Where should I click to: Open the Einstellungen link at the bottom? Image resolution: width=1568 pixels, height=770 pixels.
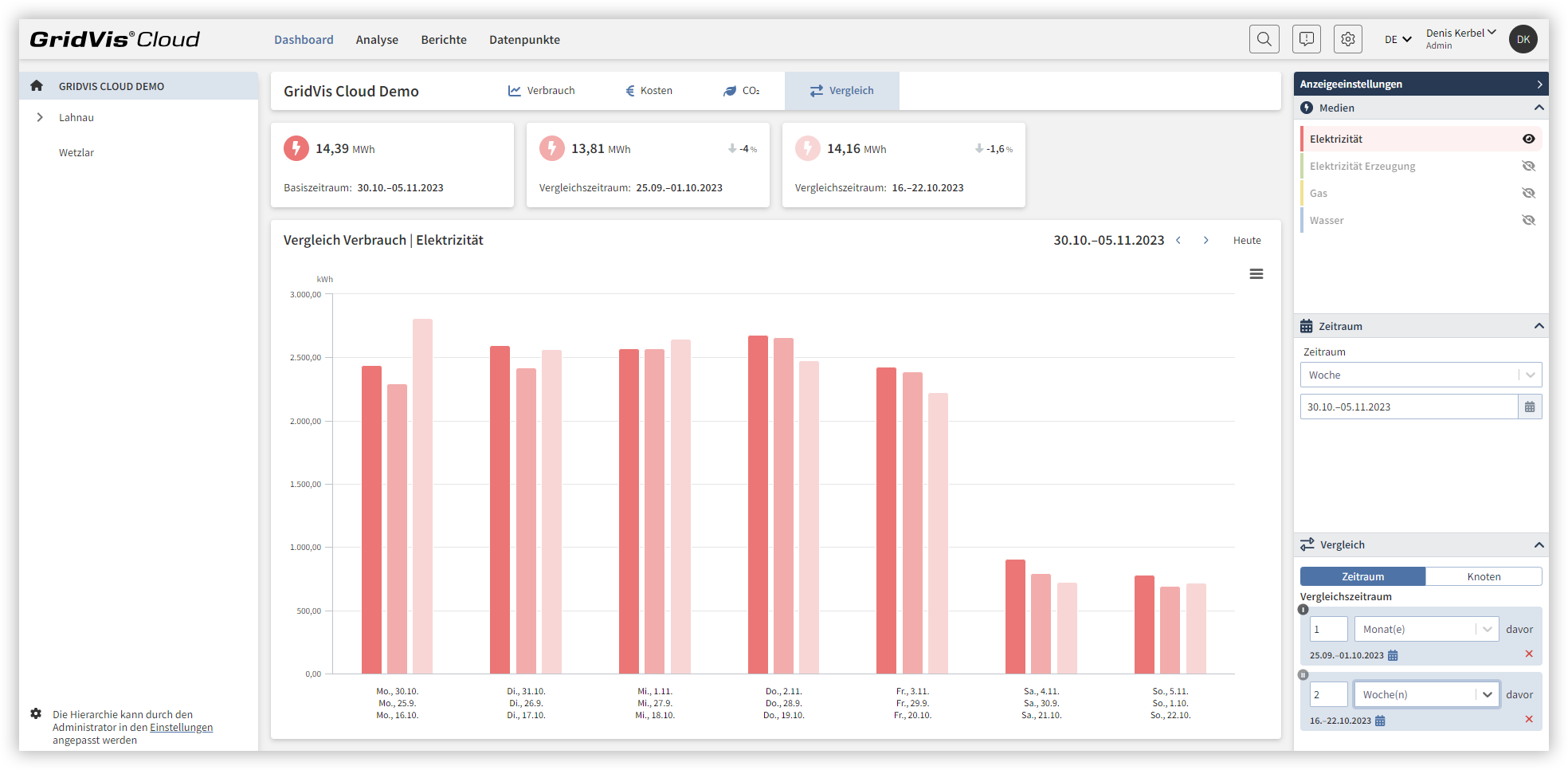click(x=181, y=727)
